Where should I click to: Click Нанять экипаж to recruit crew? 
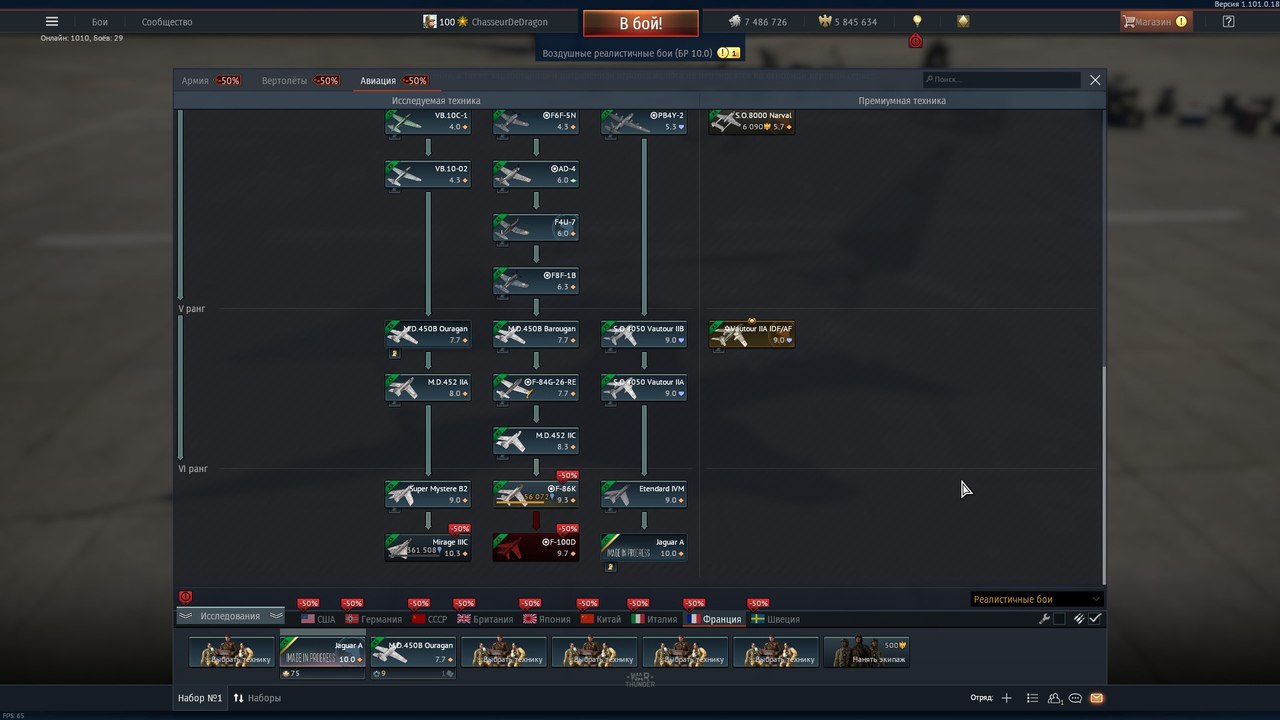coord(866,652)
